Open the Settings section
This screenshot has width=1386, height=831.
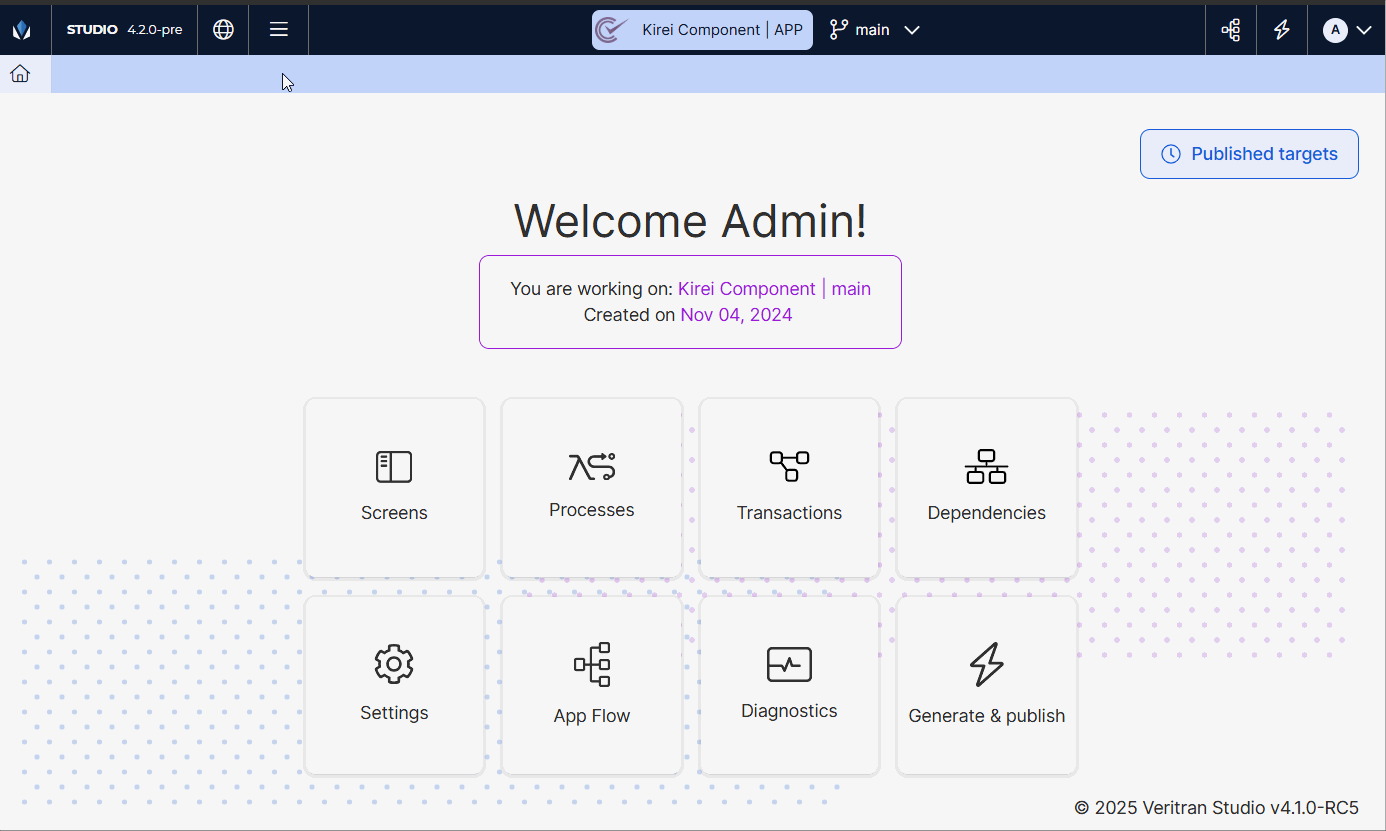coord(394,685)
